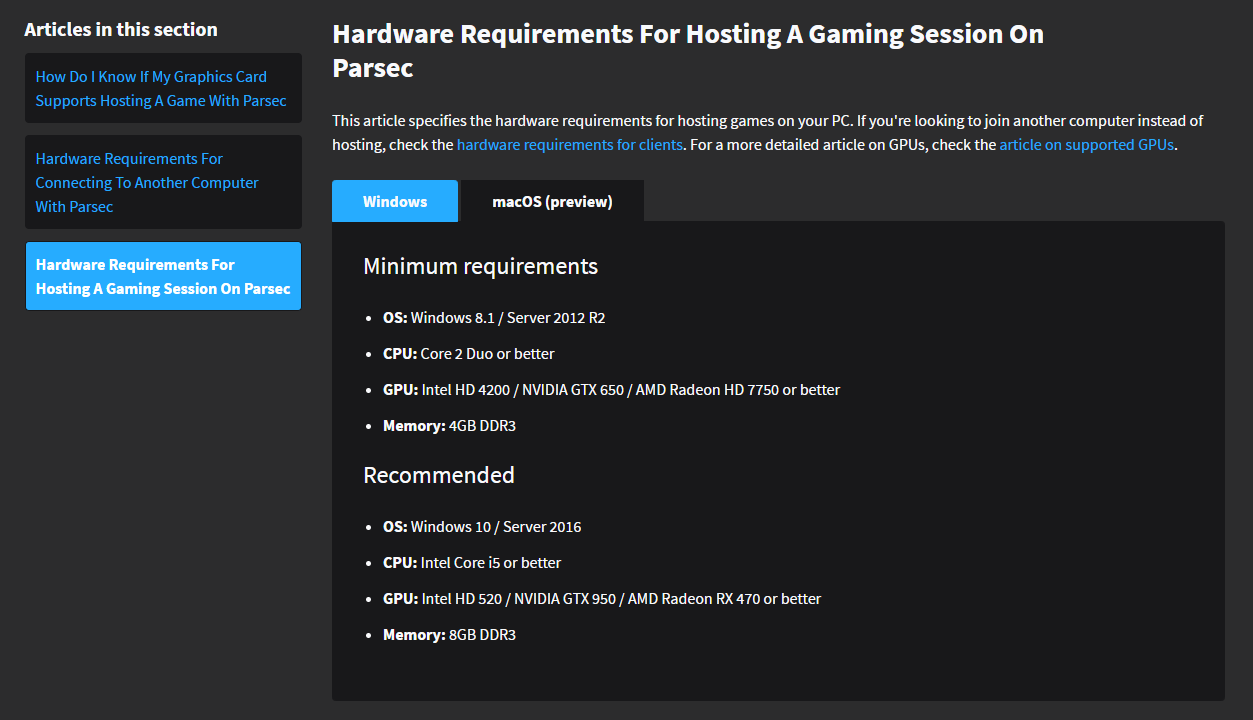This screenshot has width=1253, height=720.
Task: Click the Windows 8.1 / Server 2012 R2 line
Action: click(494, 318)
